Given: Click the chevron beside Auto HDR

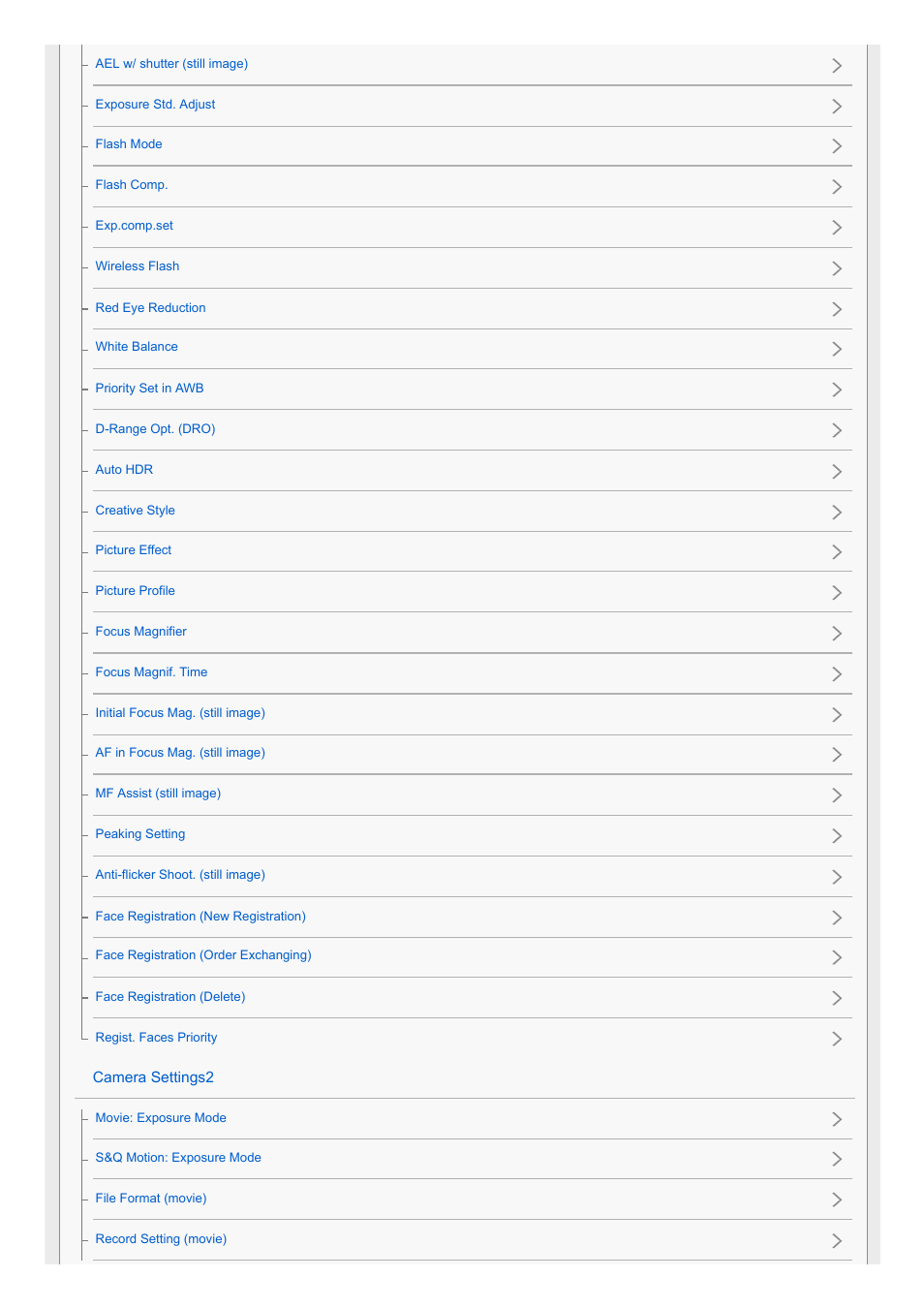Looking at the screenshot, I should coord(837,472).
